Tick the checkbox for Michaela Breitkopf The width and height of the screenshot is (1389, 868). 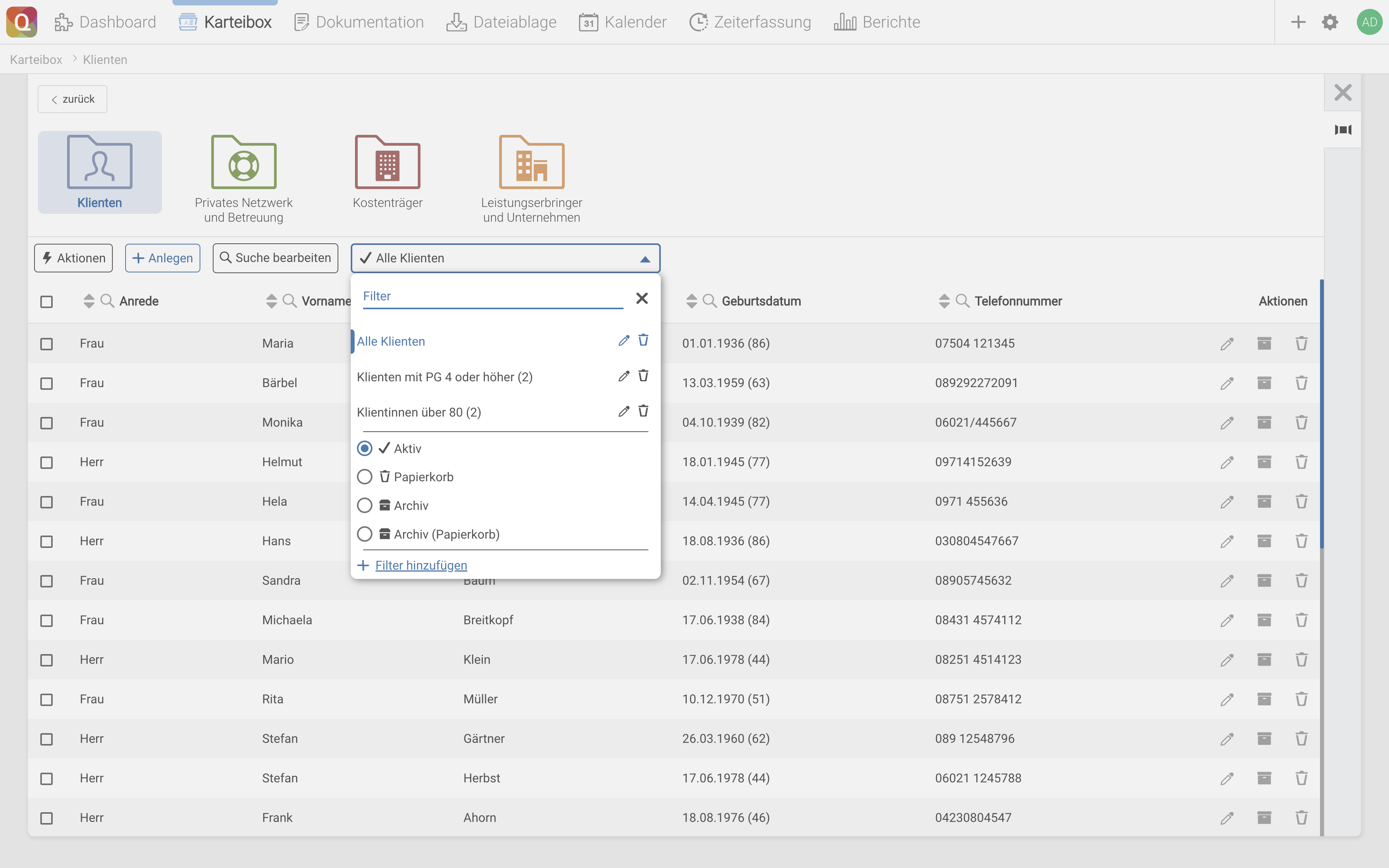[x=47, y=620]
